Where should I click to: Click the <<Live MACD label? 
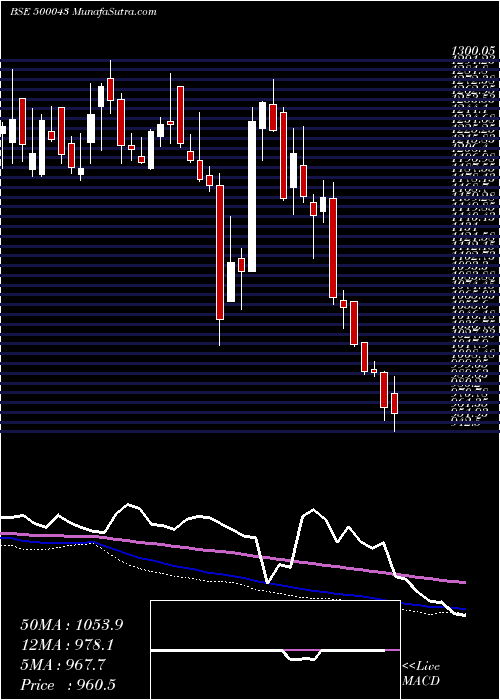pos(421,673)
